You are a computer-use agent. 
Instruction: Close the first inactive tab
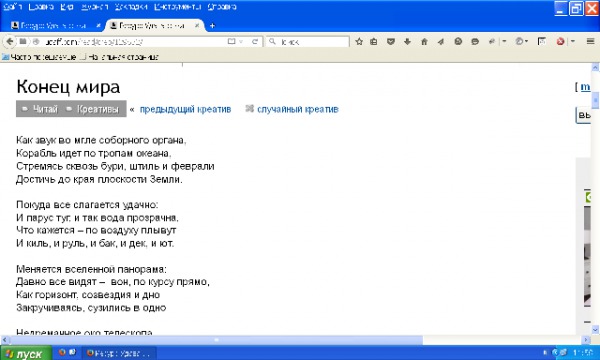click(x=98, y=26)
